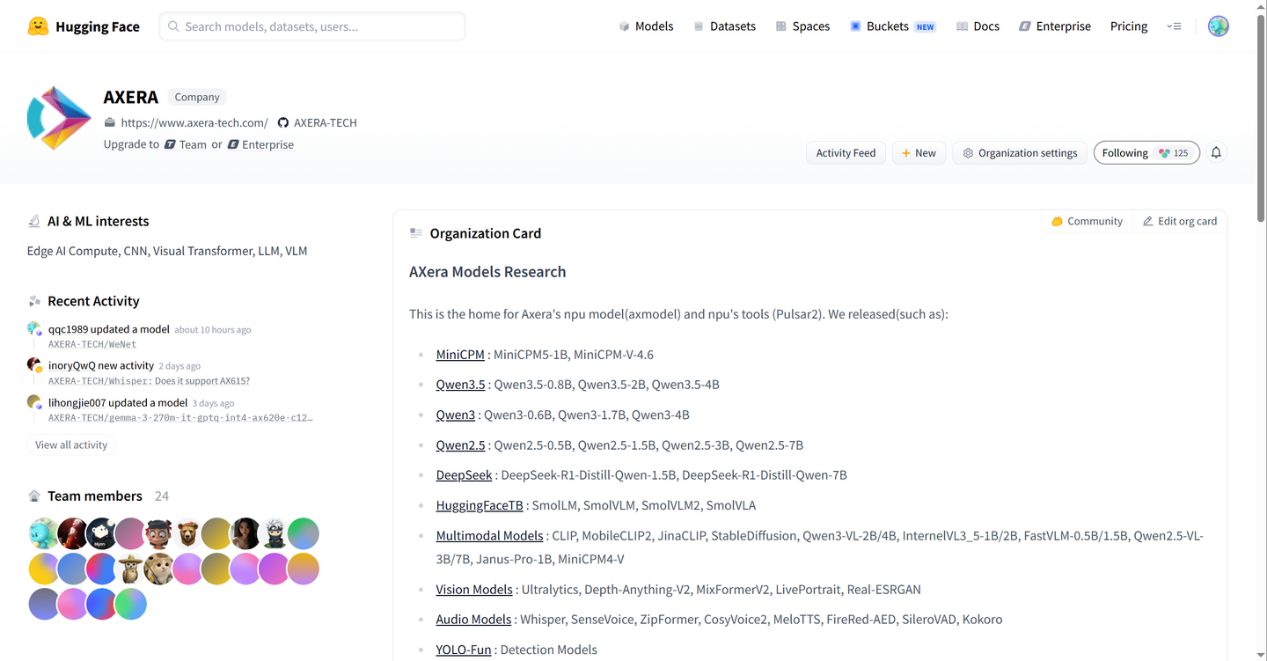This screenshot has height=661, width=1267.
Task: Click qqc1989's avatar in Recent Activity
Action: [x=35, y=329]
